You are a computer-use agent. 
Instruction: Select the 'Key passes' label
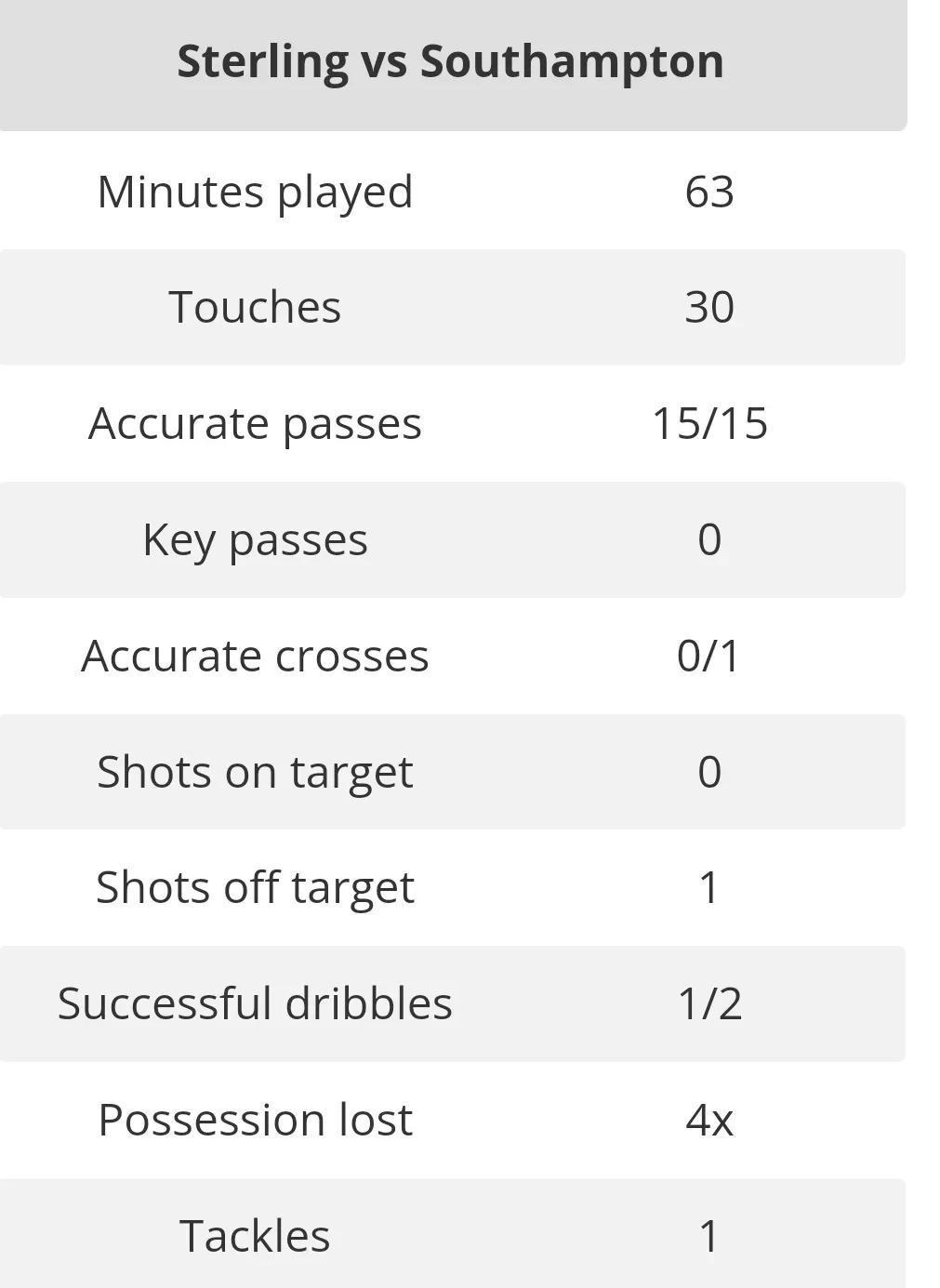(255, 540)
